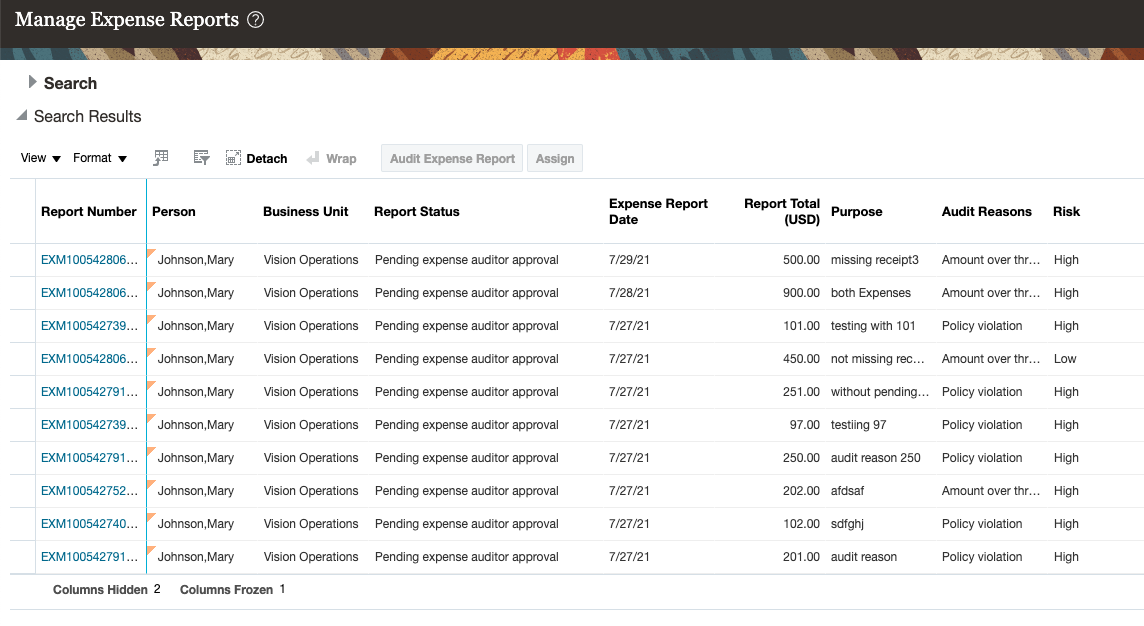
Task: Click the Low risk cell
Action: [x=1065, y=359]
